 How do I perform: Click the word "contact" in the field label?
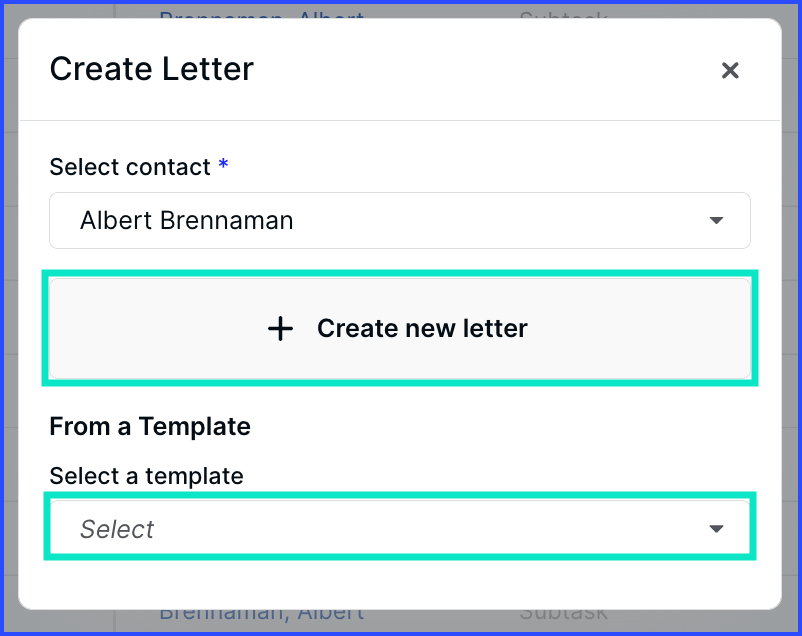pos(171,167)
